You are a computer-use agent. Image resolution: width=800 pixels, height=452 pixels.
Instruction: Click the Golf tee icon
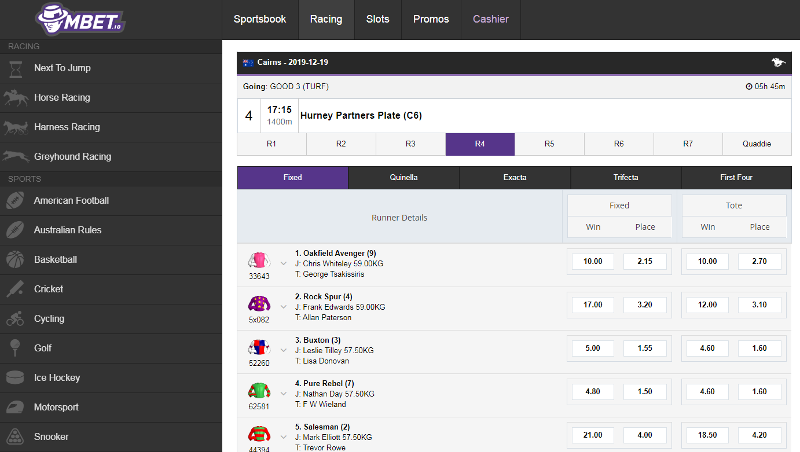coord(15,348)
